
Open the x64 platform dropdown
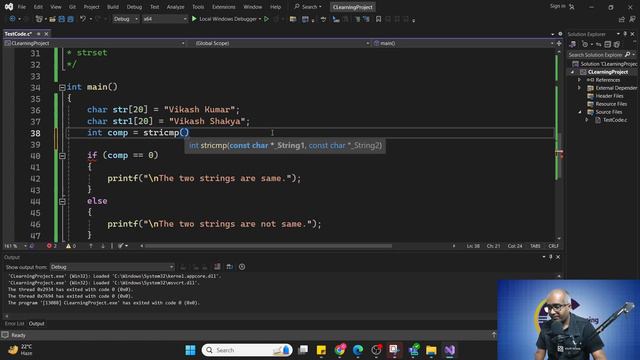[x=164, y=19]
